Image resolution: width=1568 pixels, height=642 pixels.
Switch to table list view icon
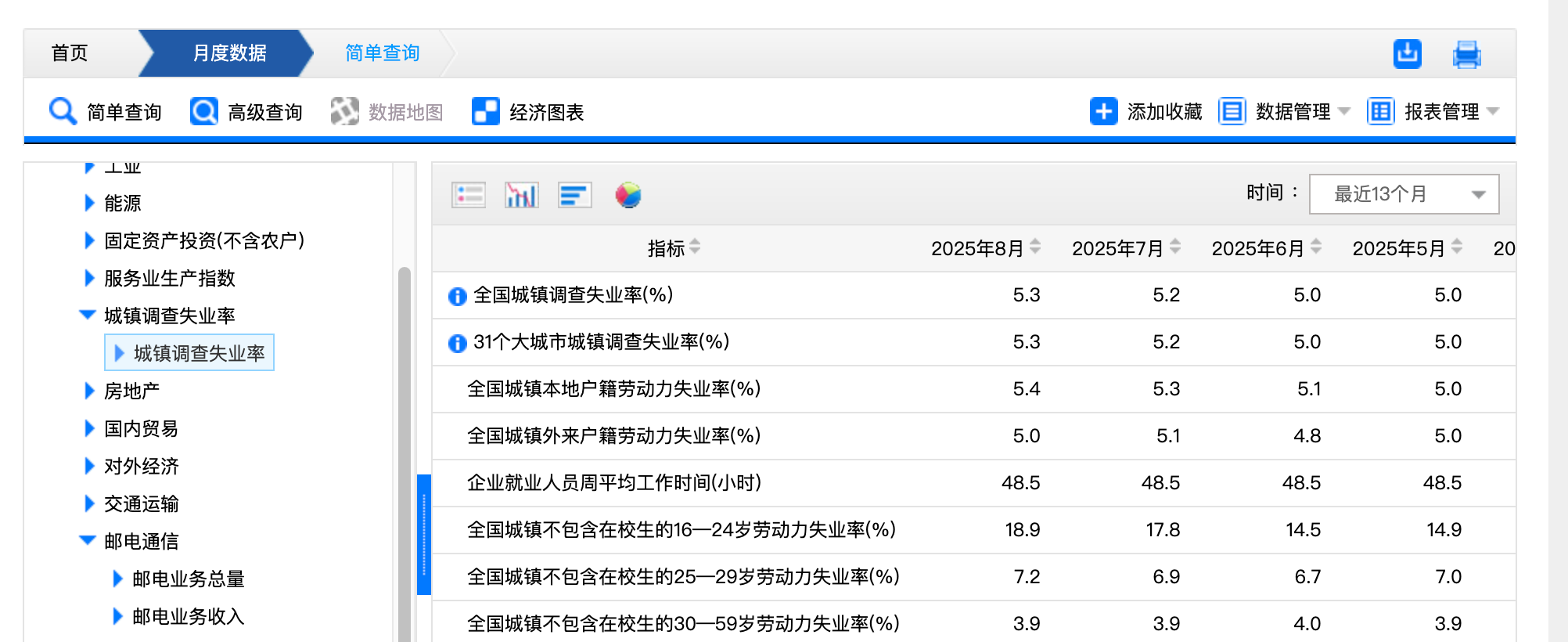coord(469,195)
